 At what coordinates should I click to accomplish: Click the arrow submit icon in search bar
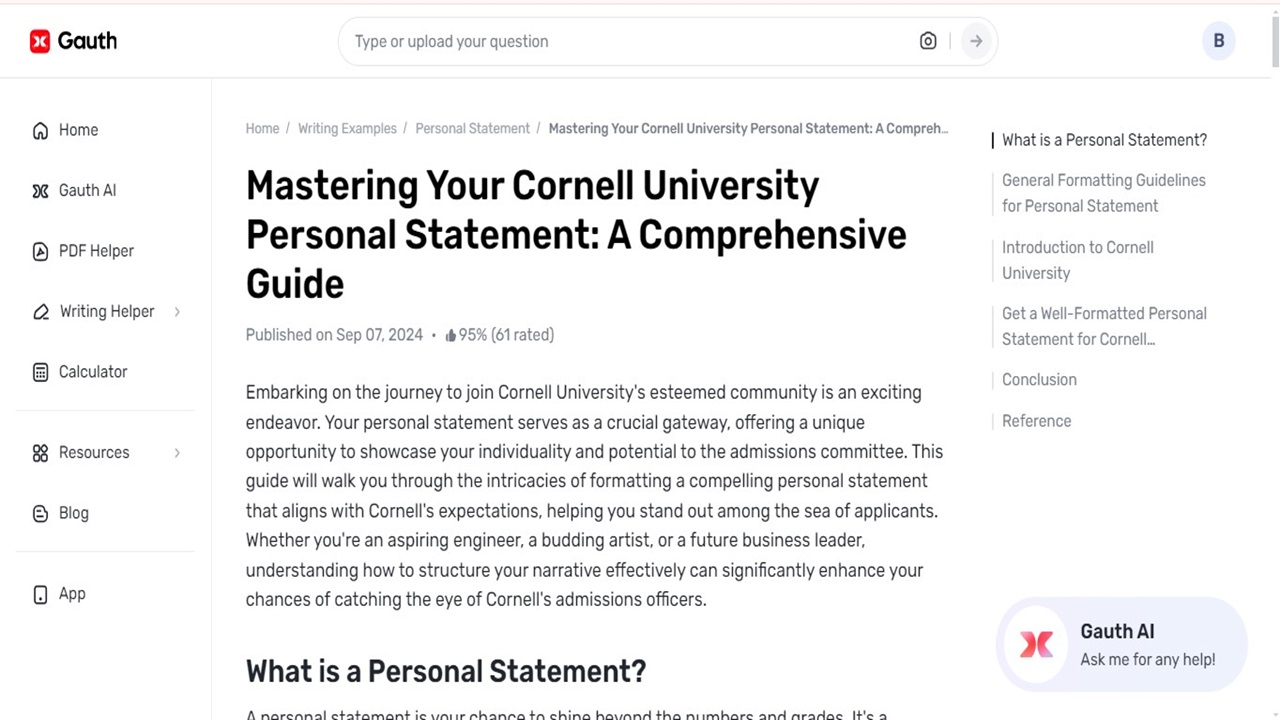pos(975,41)
